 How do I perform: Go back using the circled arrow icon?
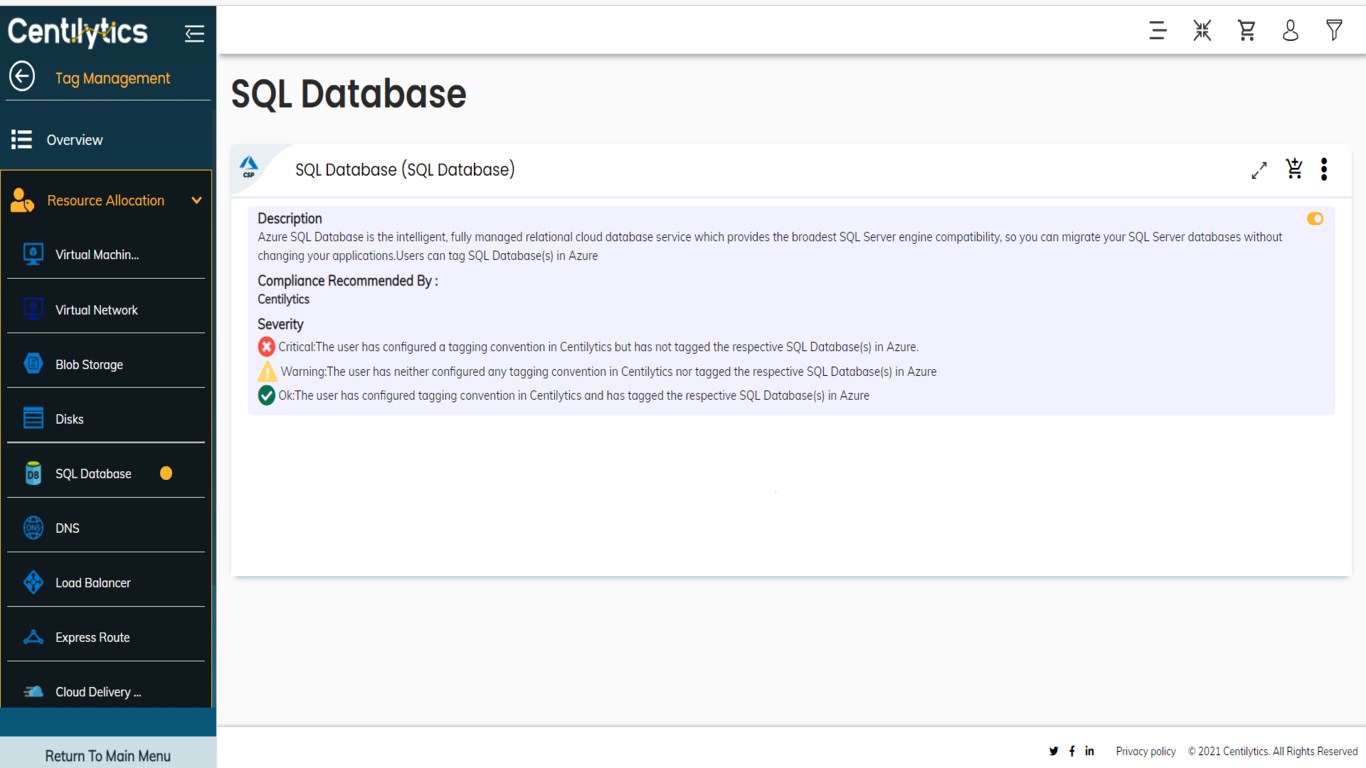pos(22,76)
